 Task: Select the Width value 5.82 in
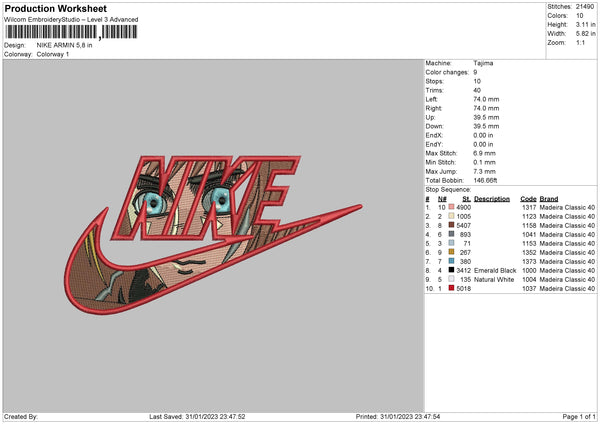pos(585,34)
